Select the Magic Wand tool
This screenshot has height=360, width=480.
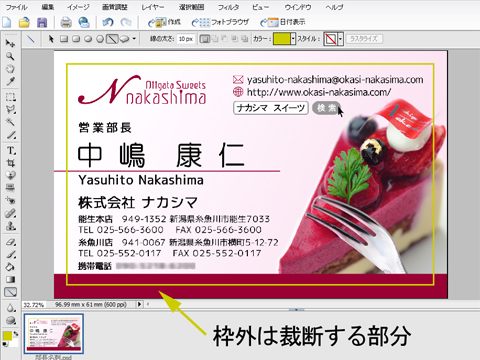[x=10, y=122]
